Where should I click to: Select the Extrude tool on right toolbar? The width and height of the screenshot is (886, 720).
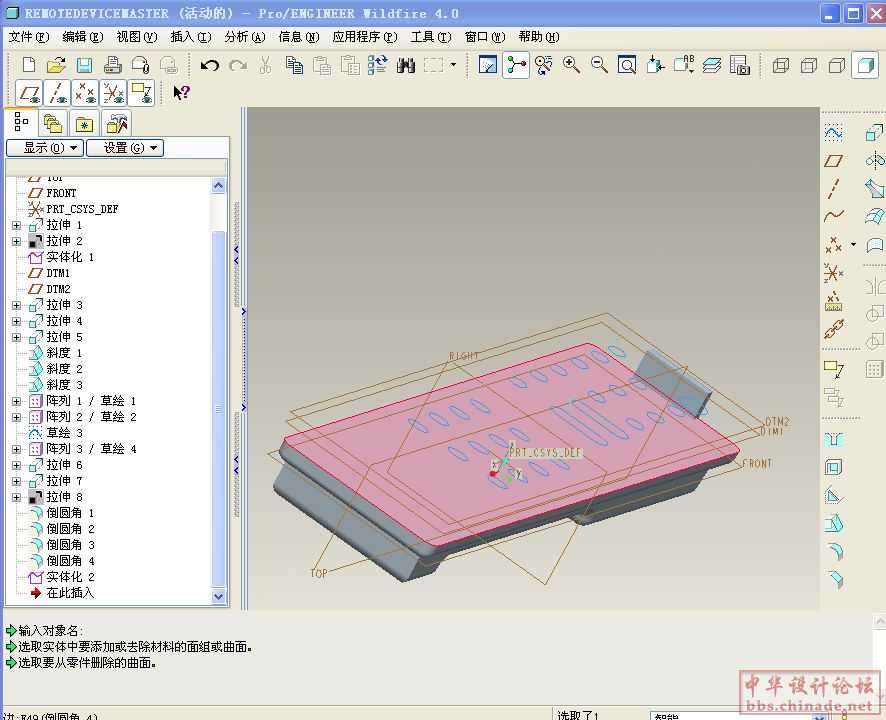click(874, 133)
